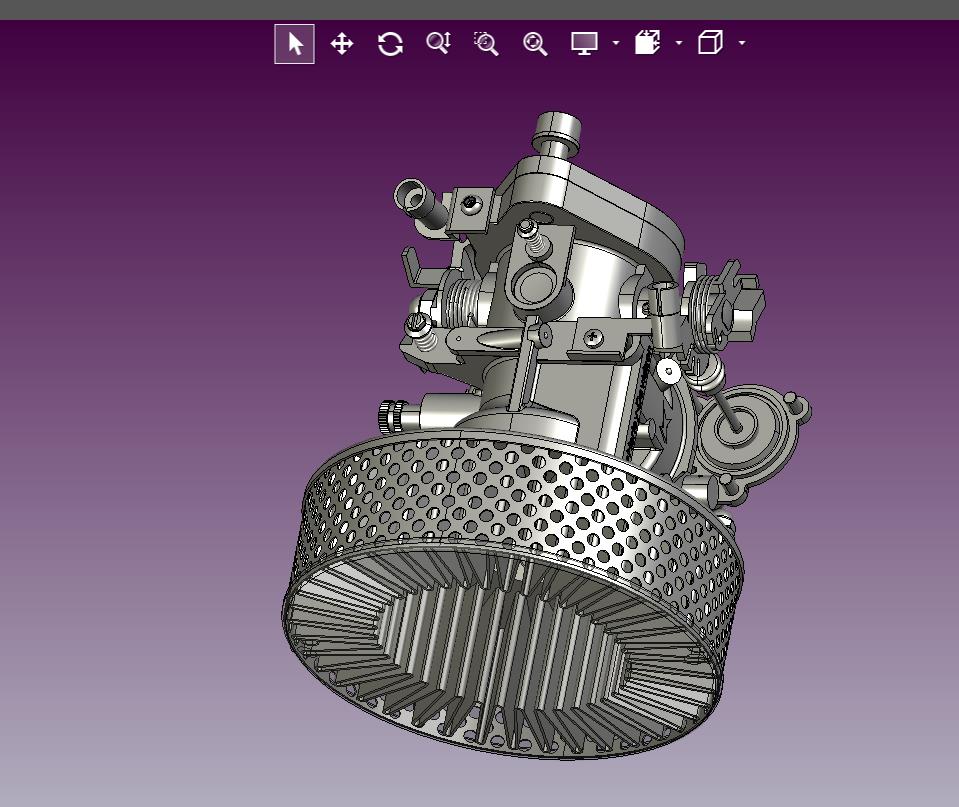Click the zoom to fit icon
Screen dimensions: 959x807
click(535, 44)
